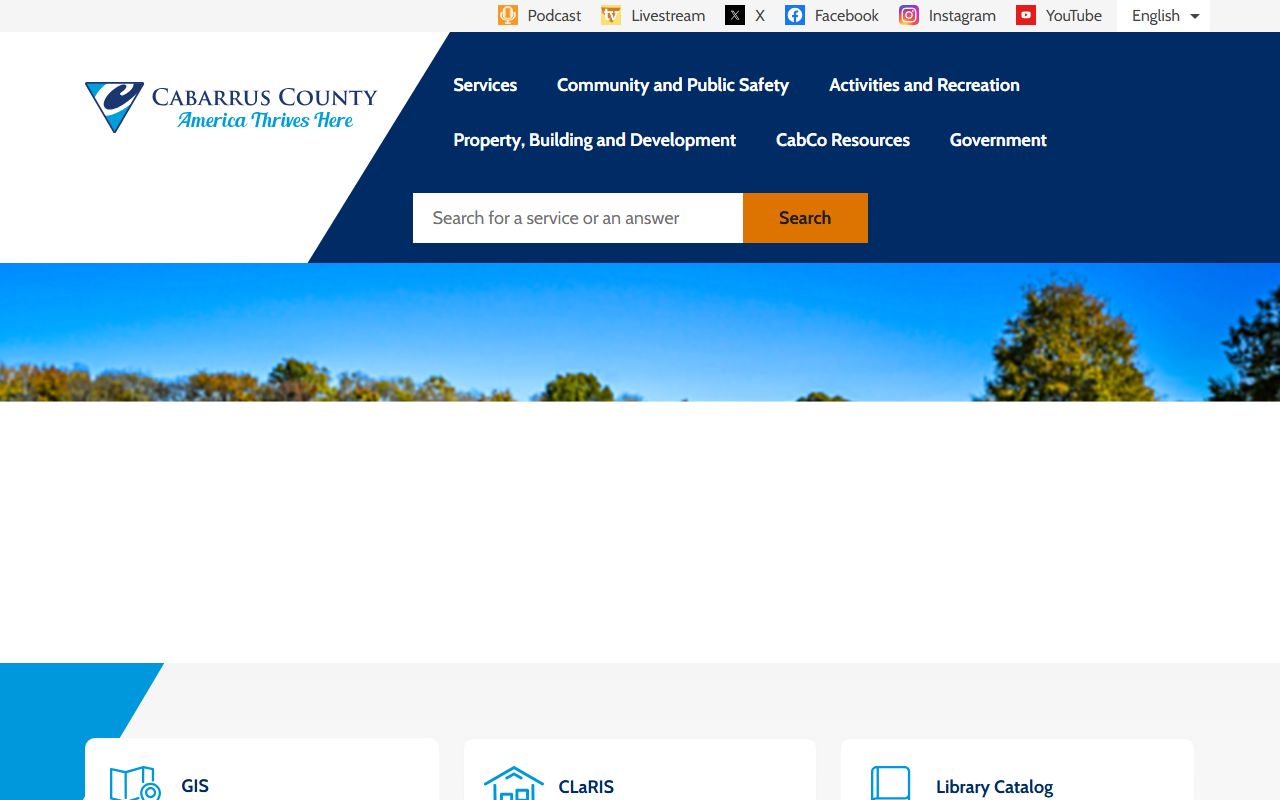Open Activities and Recreation menu
1280x800 pixels.
point(924,85)
